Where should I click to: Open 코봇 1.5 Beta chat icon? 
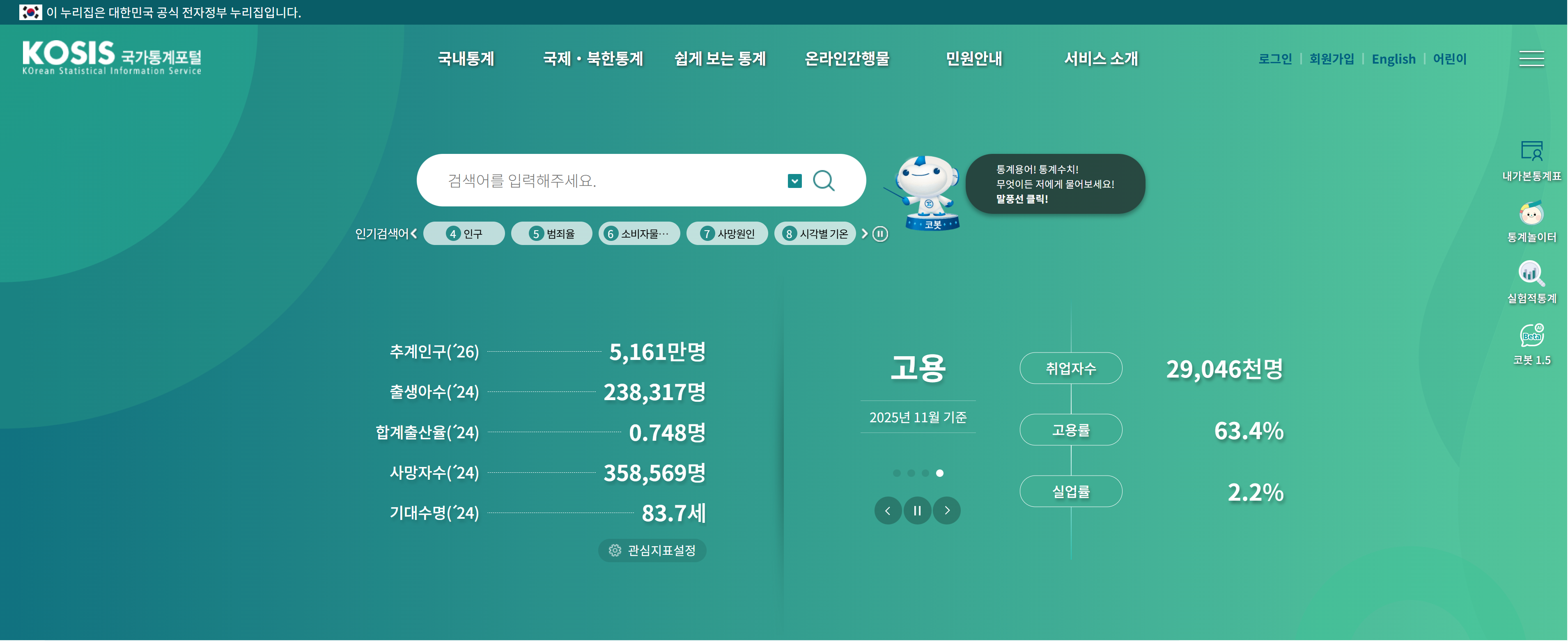(x=1531, y=335)
